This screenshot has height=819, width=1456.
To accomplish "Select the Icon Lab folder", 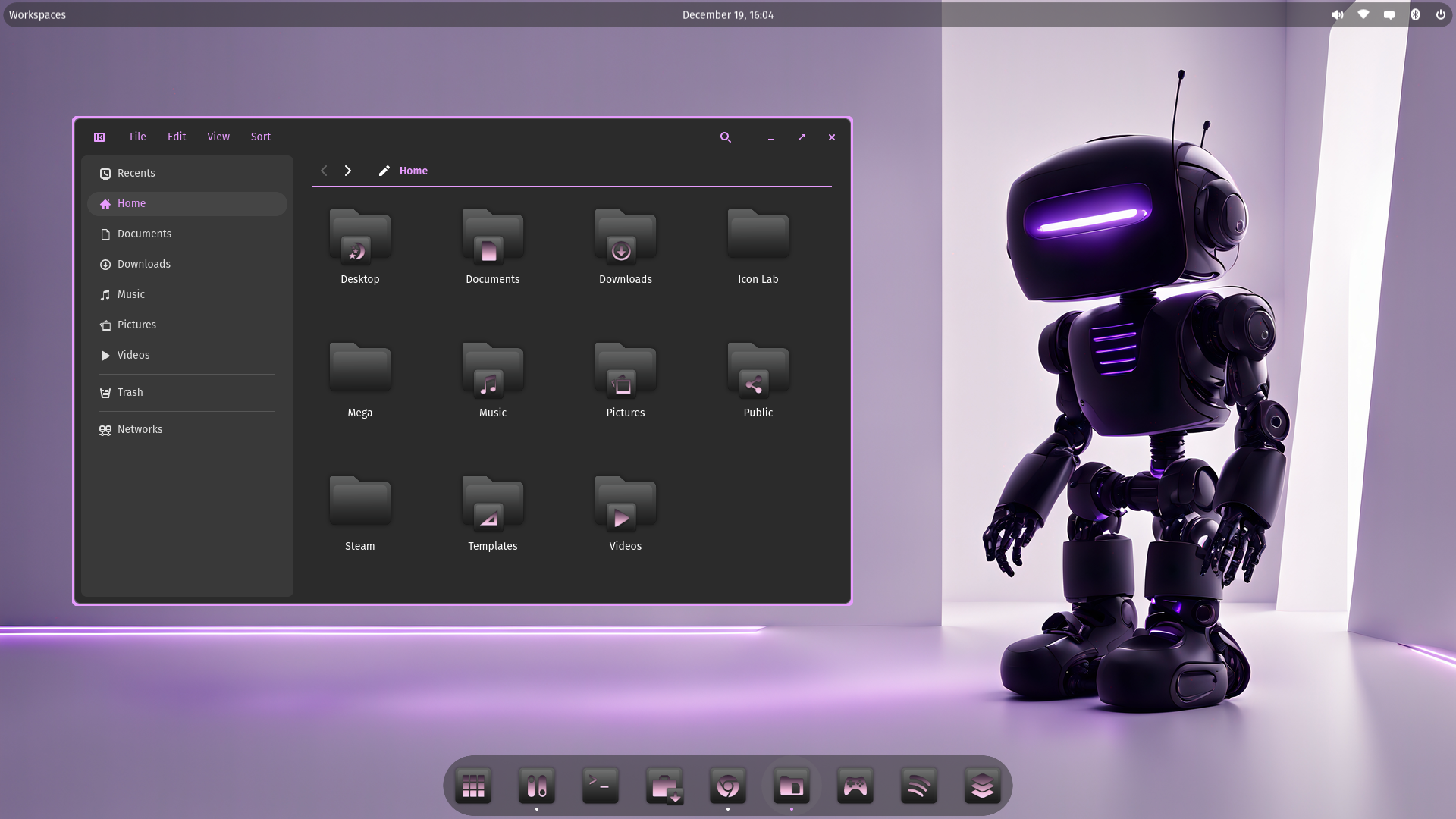I will pos(758,234).
